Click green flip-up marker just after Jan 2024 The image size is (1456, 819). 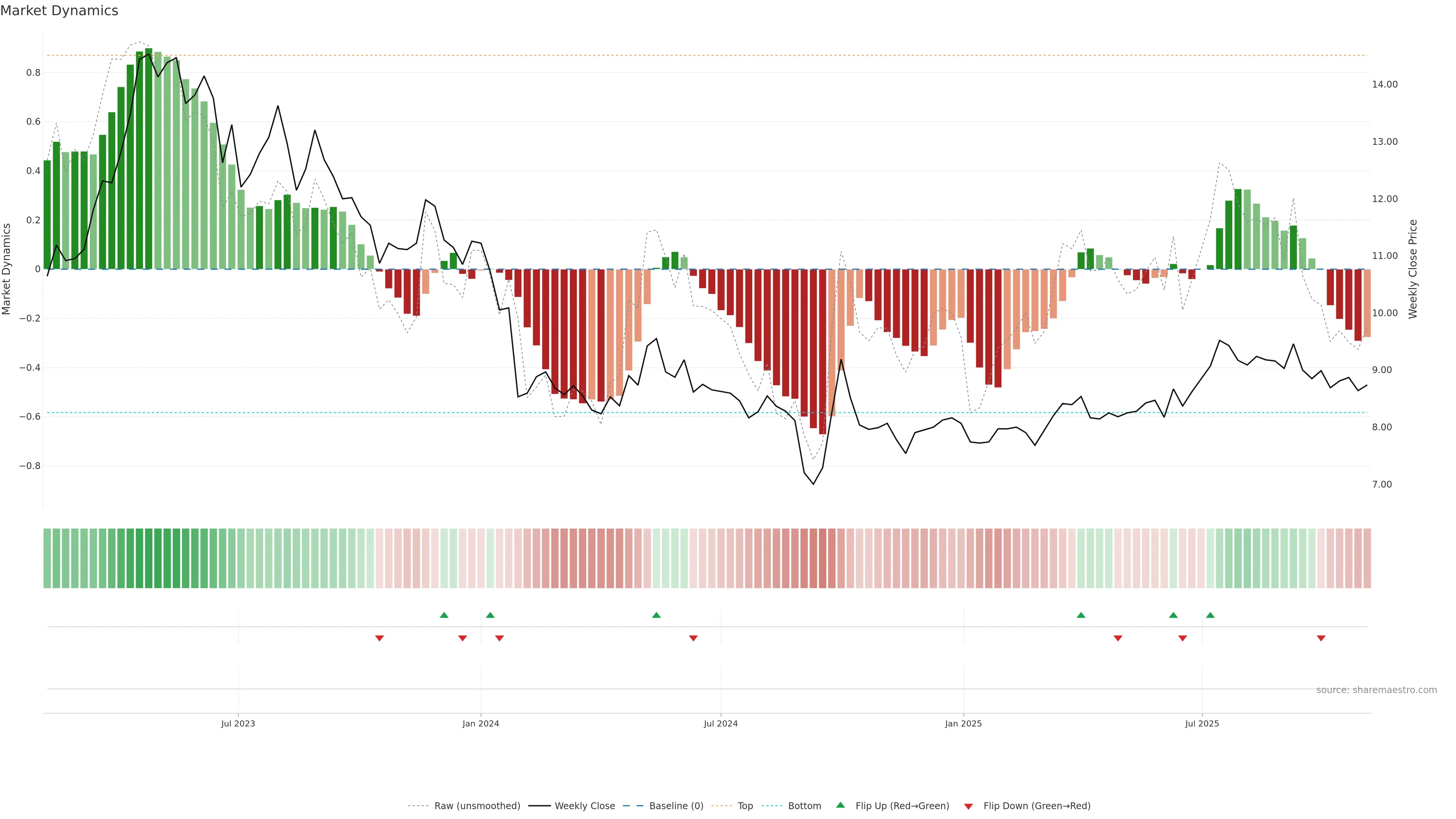click(490, 615)
